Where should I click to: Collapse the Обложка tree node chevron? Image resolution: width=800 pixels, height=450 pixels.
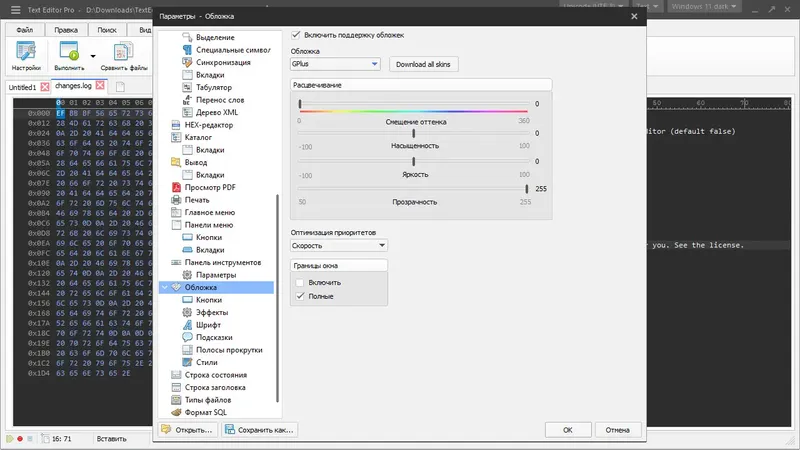pyautogui.click(x=165, y=287)
